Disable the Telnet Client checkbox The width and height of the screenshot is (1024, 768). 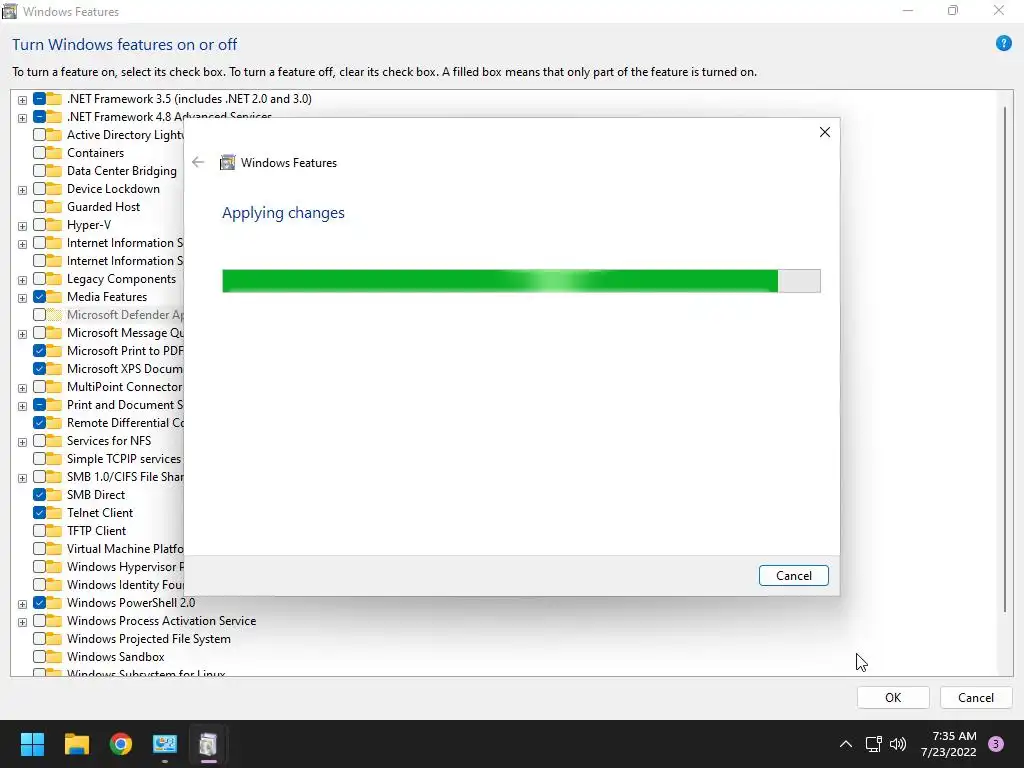click(39, 513)
